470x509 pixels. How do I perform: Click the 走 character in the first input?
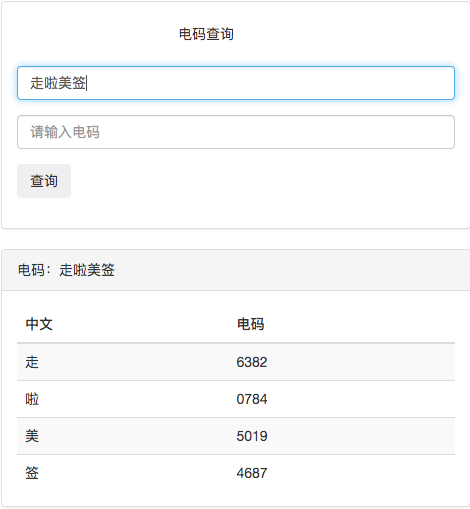(37, 83)
